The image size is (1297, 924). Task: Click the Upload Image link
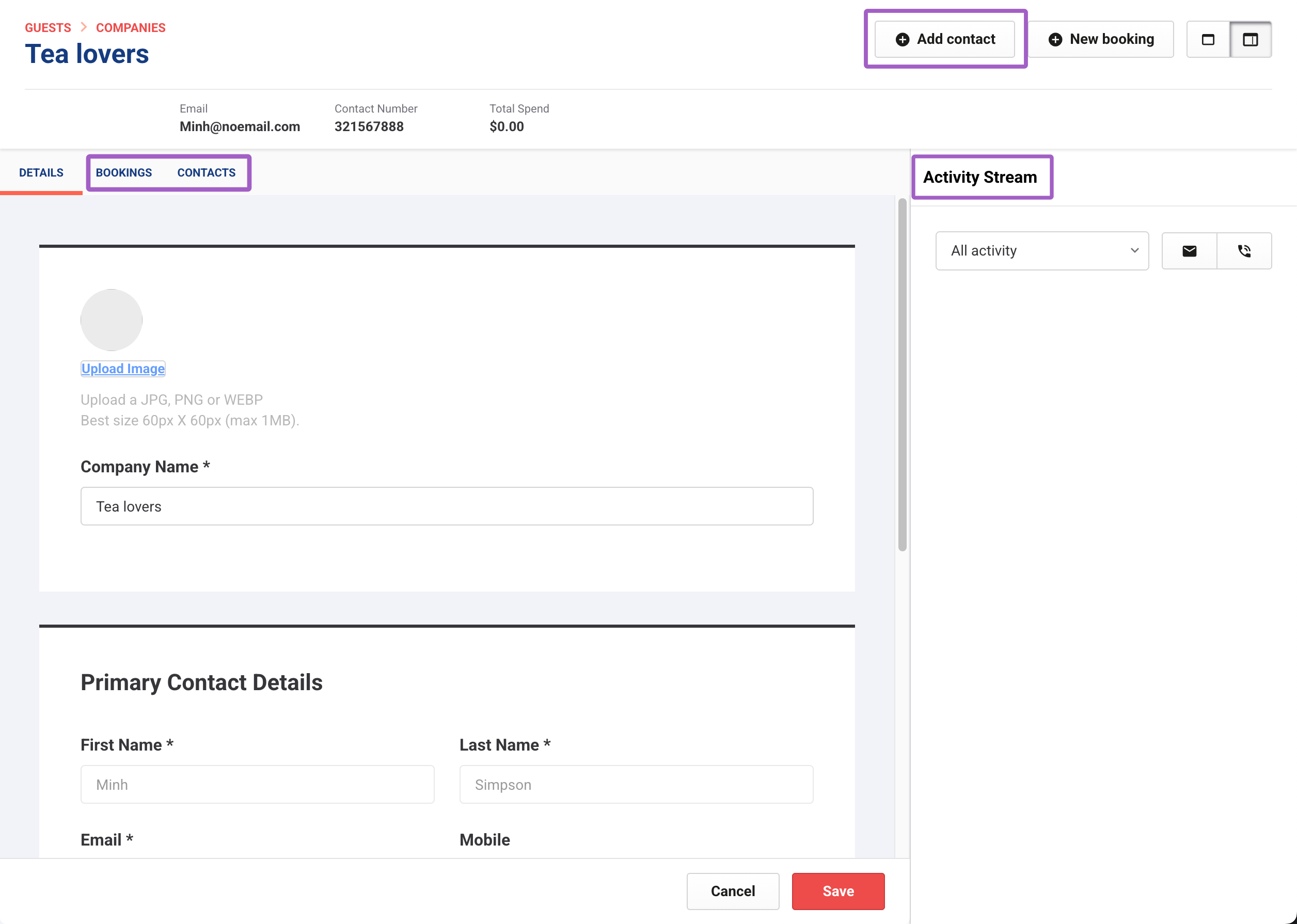[123, 369]
